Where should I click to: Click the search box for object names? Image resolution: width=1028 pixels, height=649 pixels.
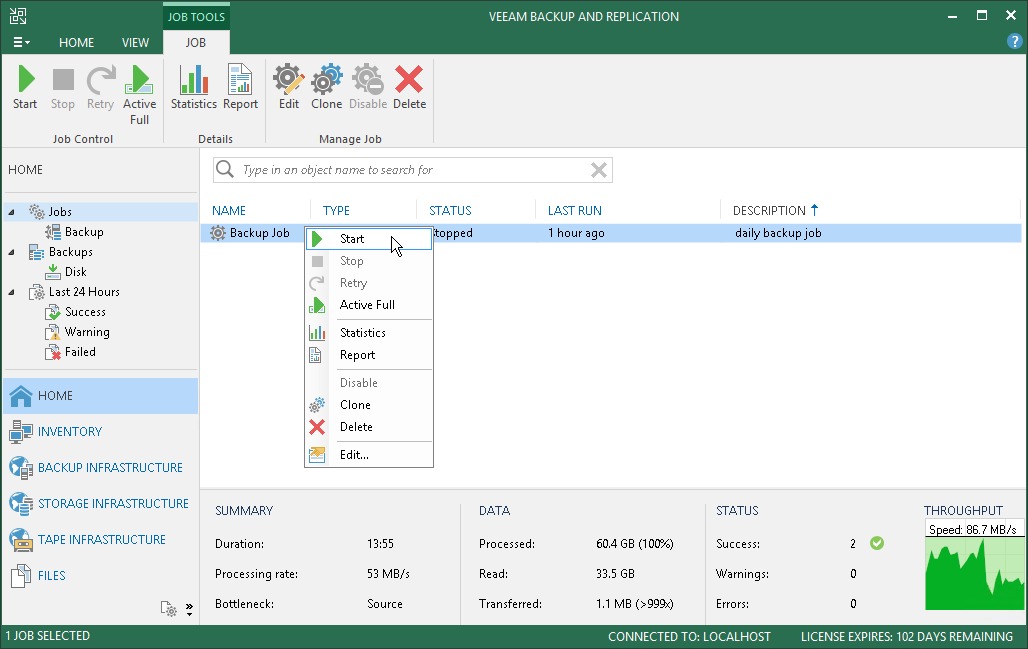click(x=413, y=170)
